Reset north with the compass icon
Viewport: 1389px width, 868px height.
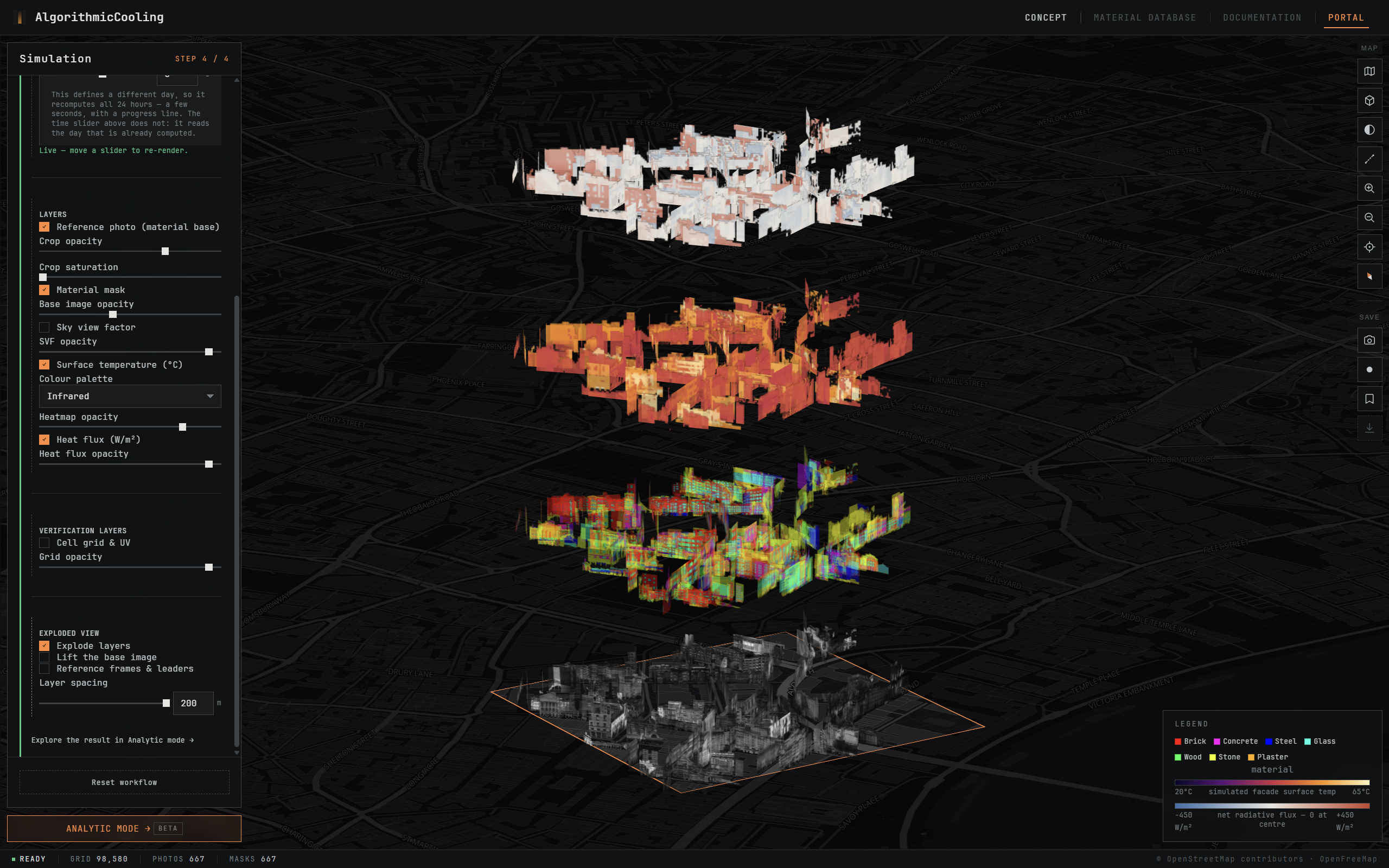(x=1369, y=276)
